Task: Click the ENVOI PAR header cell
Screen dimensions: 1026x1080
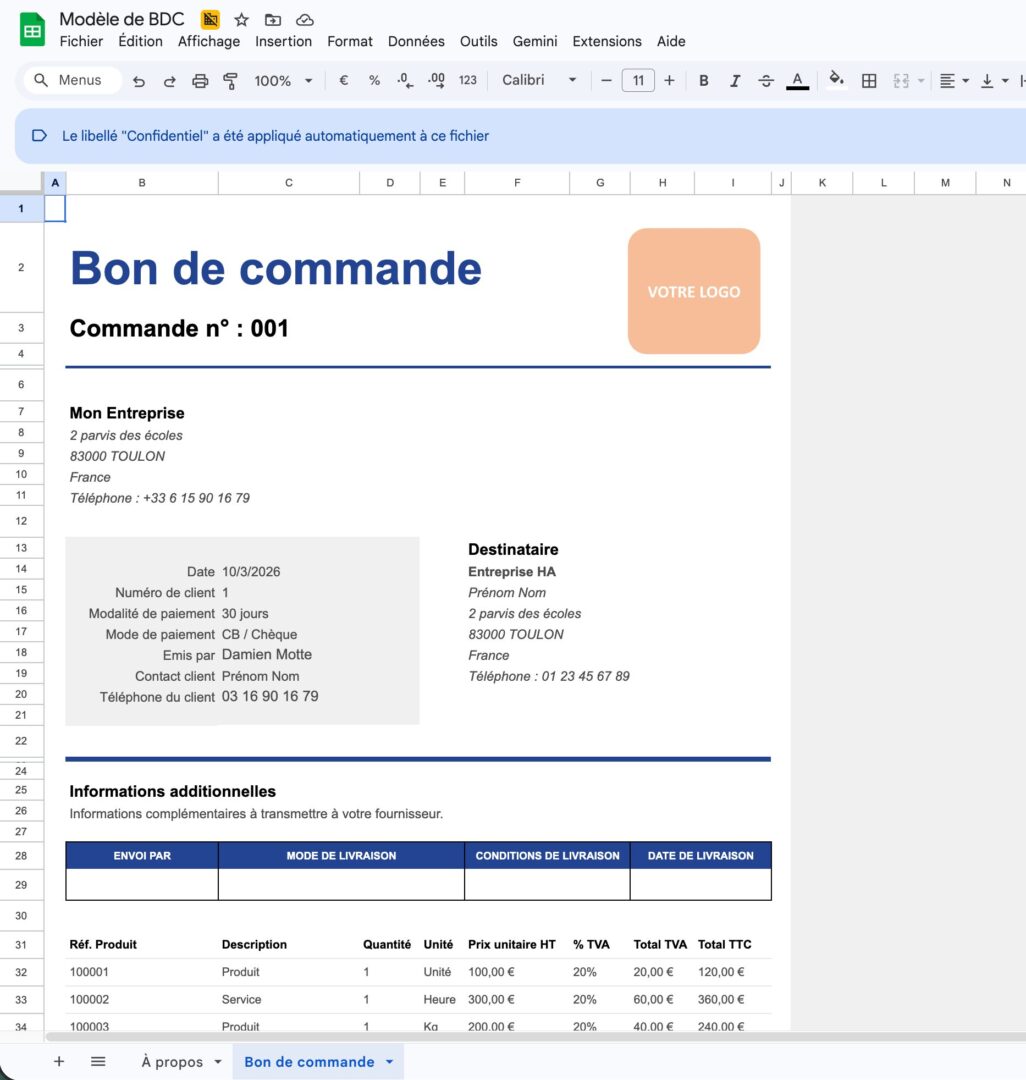Action: tap(142, 855)
